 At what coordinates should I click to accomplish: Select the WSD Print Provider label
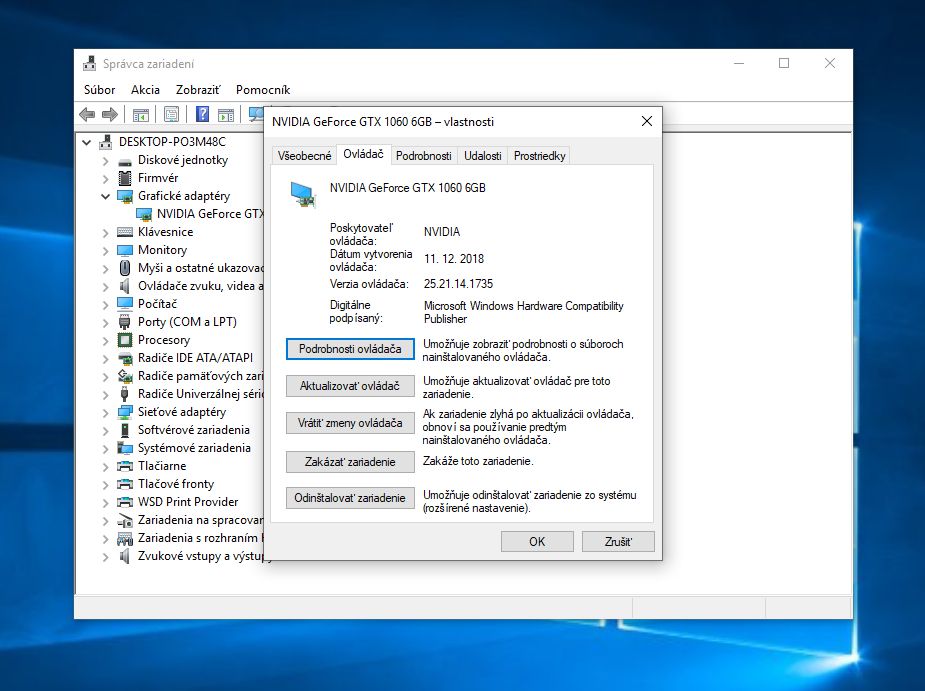(188, 502)
